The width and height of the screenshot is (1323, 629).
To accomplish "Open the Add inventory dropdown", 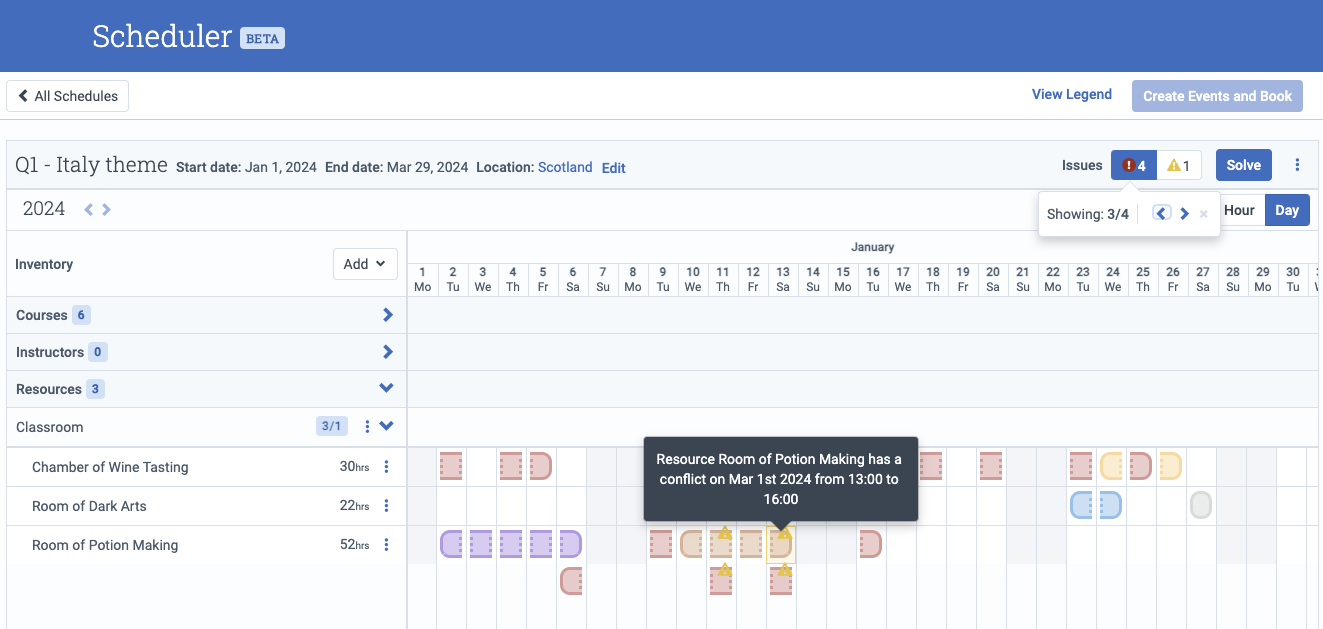I will pos(365,264).
